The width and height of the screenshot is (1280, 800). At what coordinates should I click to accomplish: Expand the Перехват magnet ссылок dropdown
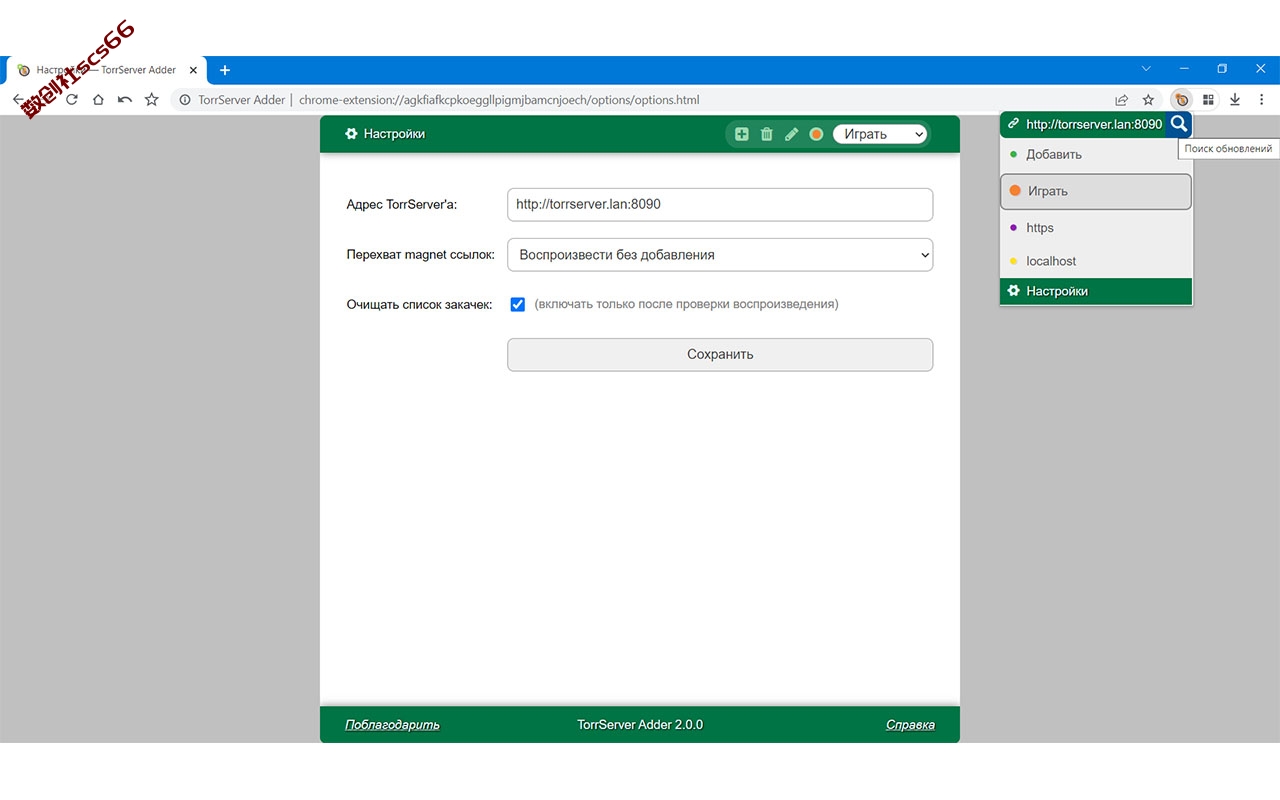pos(720,255)
